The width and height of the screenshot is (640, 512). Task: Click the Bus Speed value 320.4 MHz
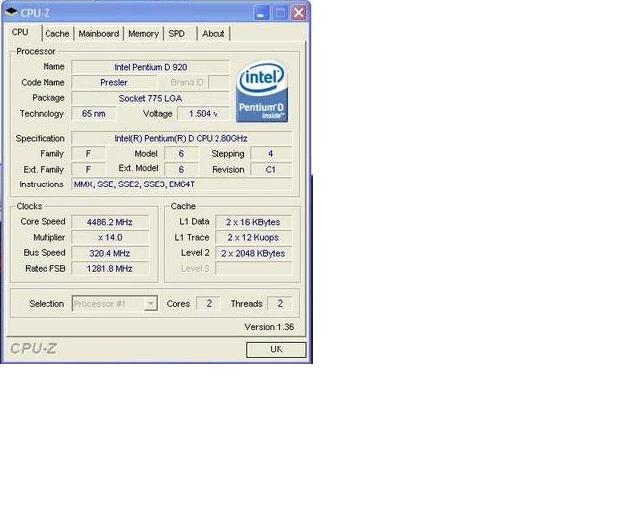click(x=110, y=253)
